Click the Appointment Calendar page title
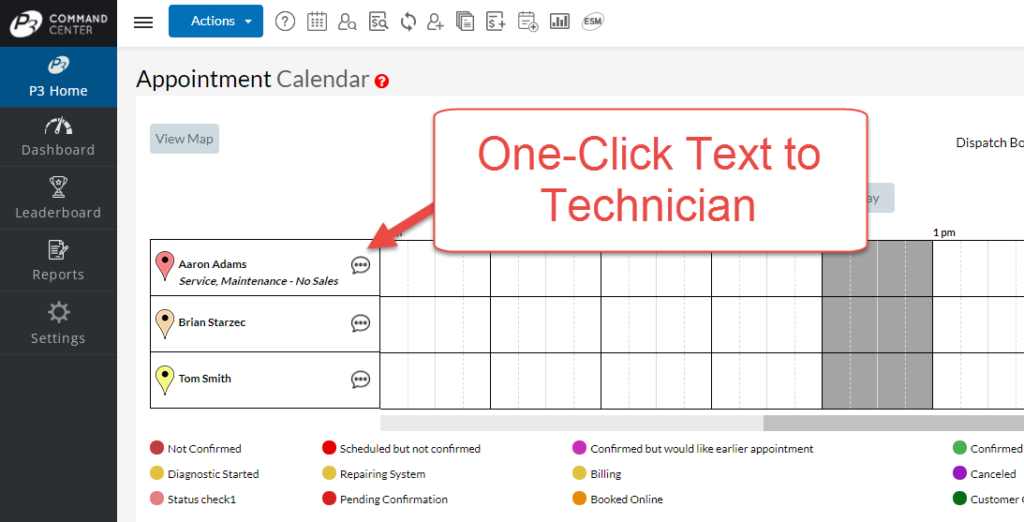The width and height of the screenshot is (1024, 522). coord(253,79)
